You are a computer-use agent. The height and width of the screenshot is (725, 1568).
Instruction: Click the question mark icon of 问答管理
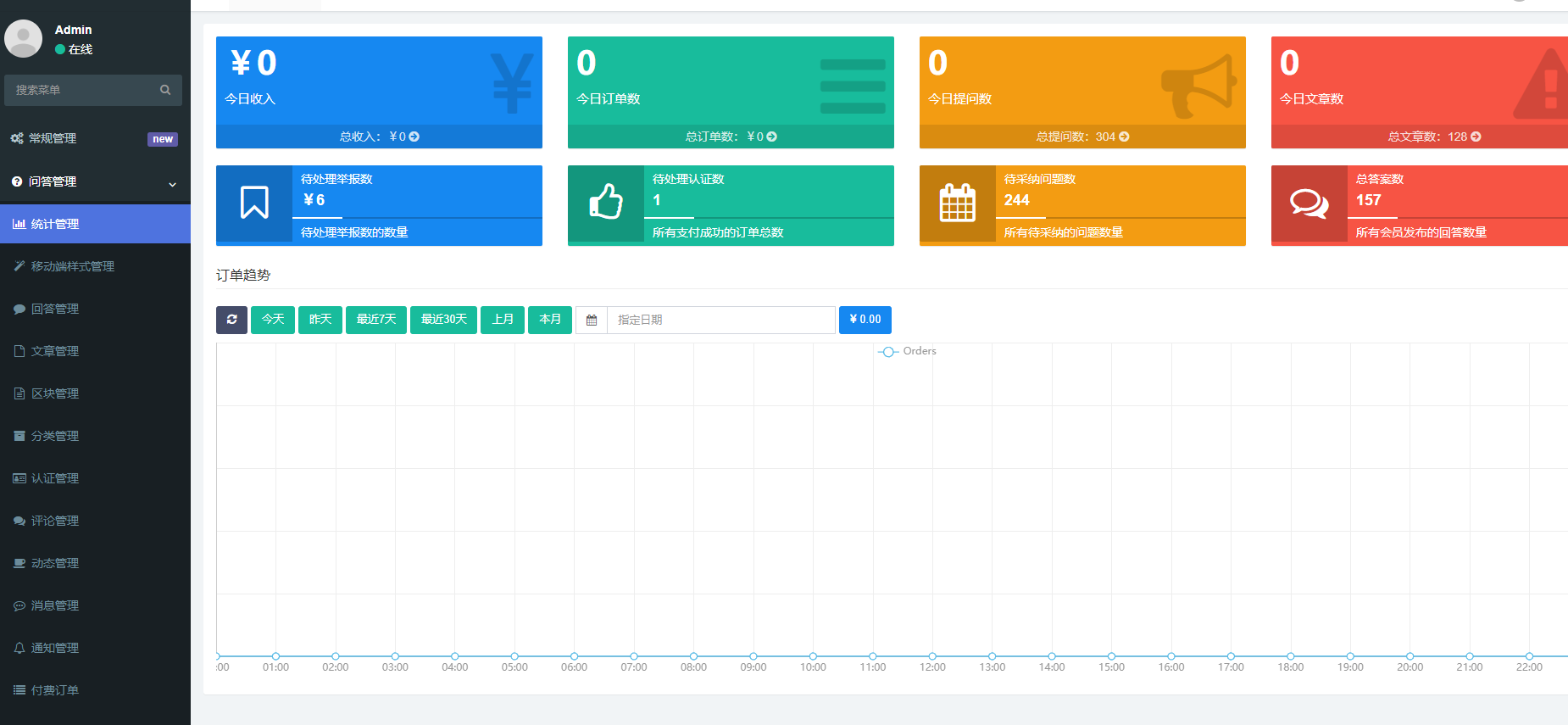17,181
